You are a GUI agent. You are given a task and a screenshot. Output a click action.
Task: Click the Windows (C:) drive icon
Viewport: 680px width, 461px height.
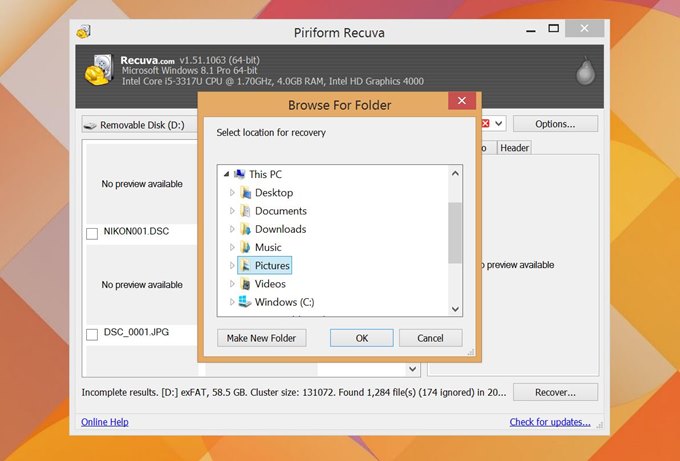[x=245, y=301]
